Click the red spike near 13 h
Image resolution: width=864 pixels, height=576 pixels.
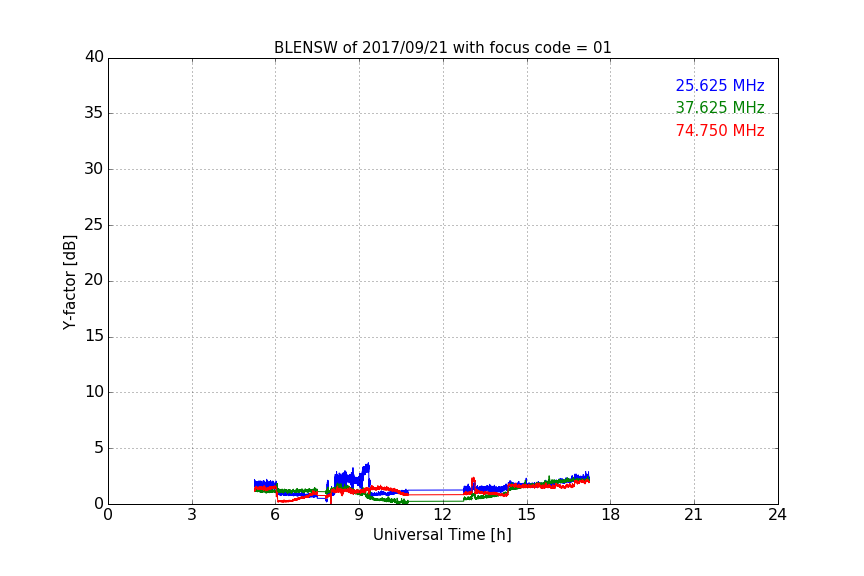473,481
